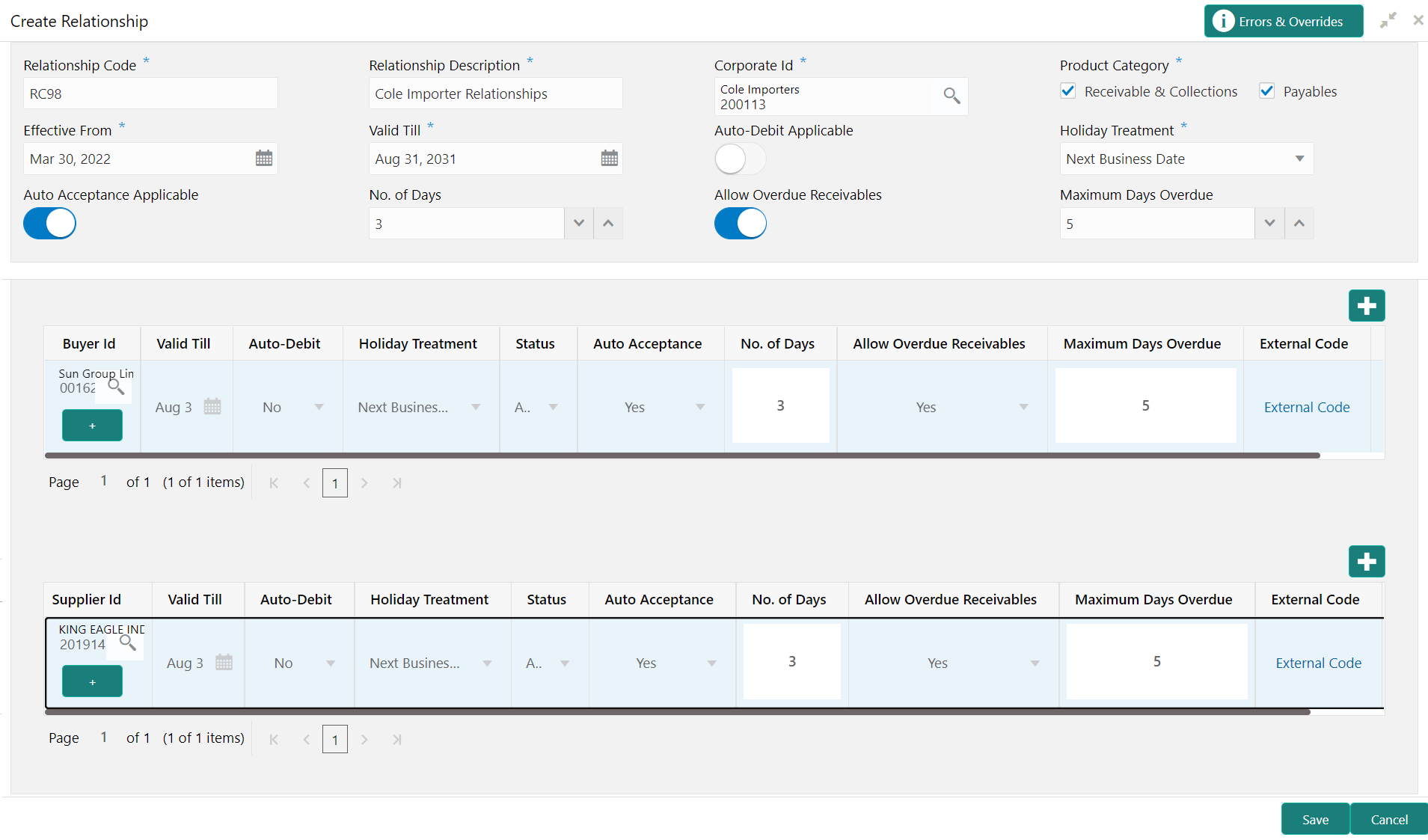The width and height of the screenshot is (1428, 840).
Task: Go to last page of buyer table
Action: point(397,483)
